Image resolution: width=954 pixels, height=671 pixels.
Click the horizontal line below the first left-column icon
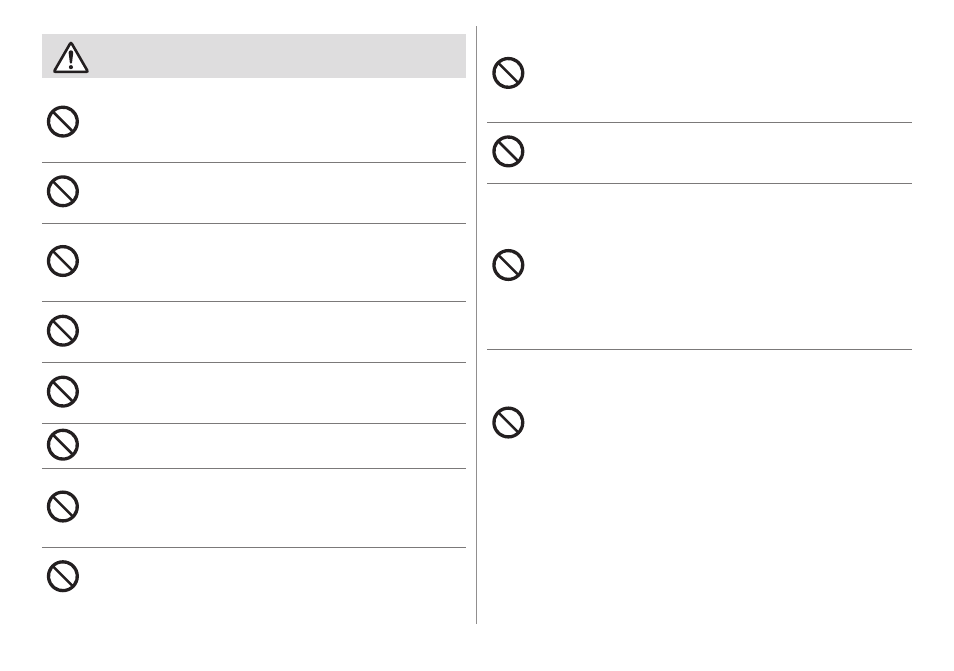tap(254, 162)
